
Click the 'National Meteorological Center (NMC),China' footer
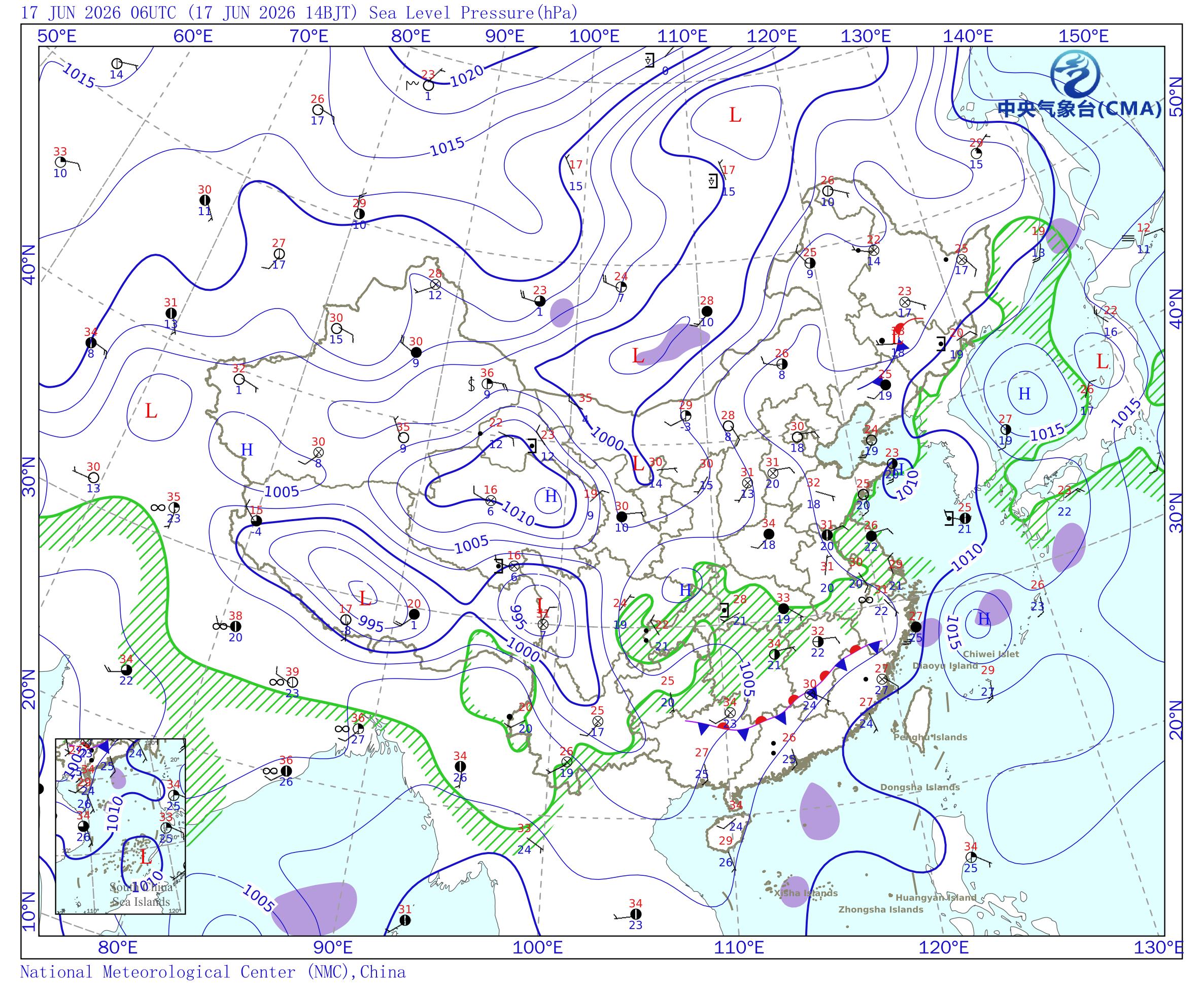(x=213, y=971)
